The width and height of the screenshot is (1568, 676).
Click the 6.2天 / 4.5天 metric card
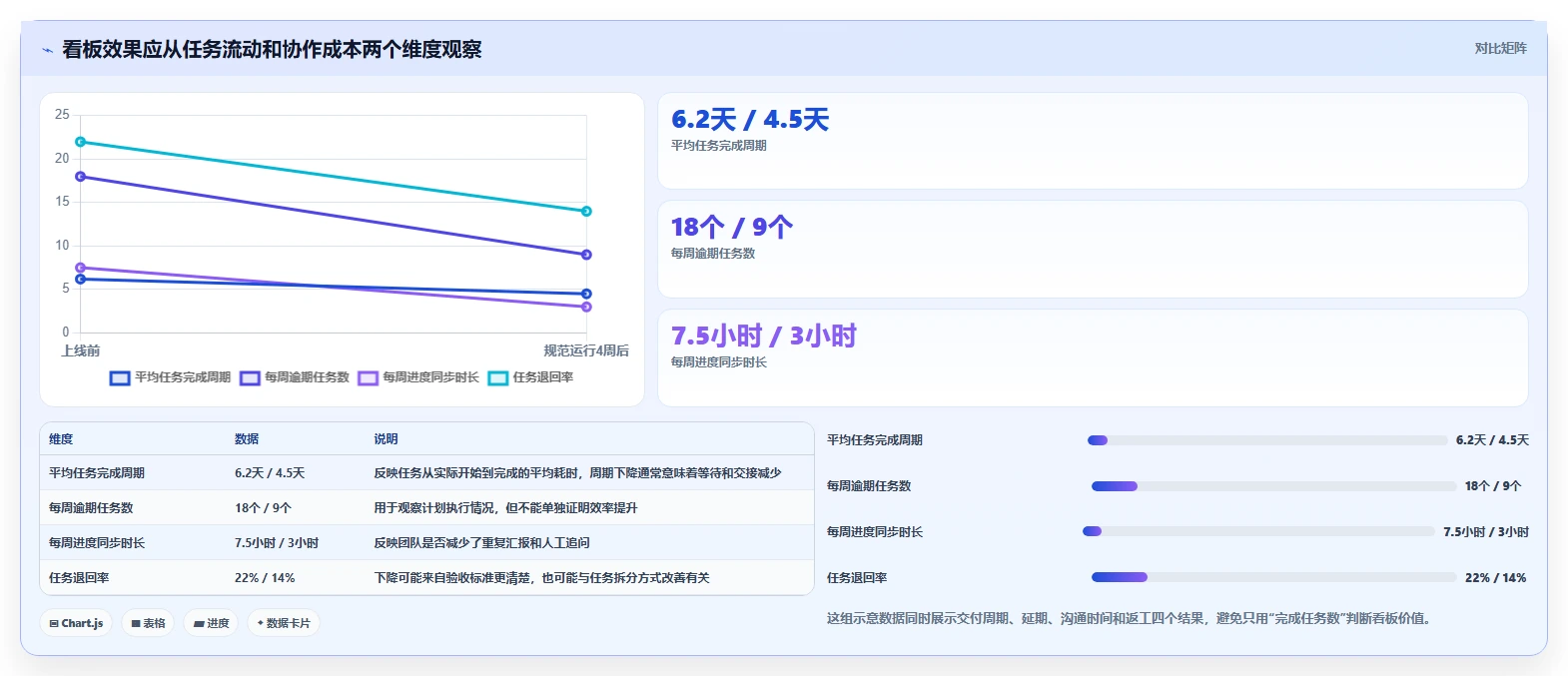(1093, 141)
